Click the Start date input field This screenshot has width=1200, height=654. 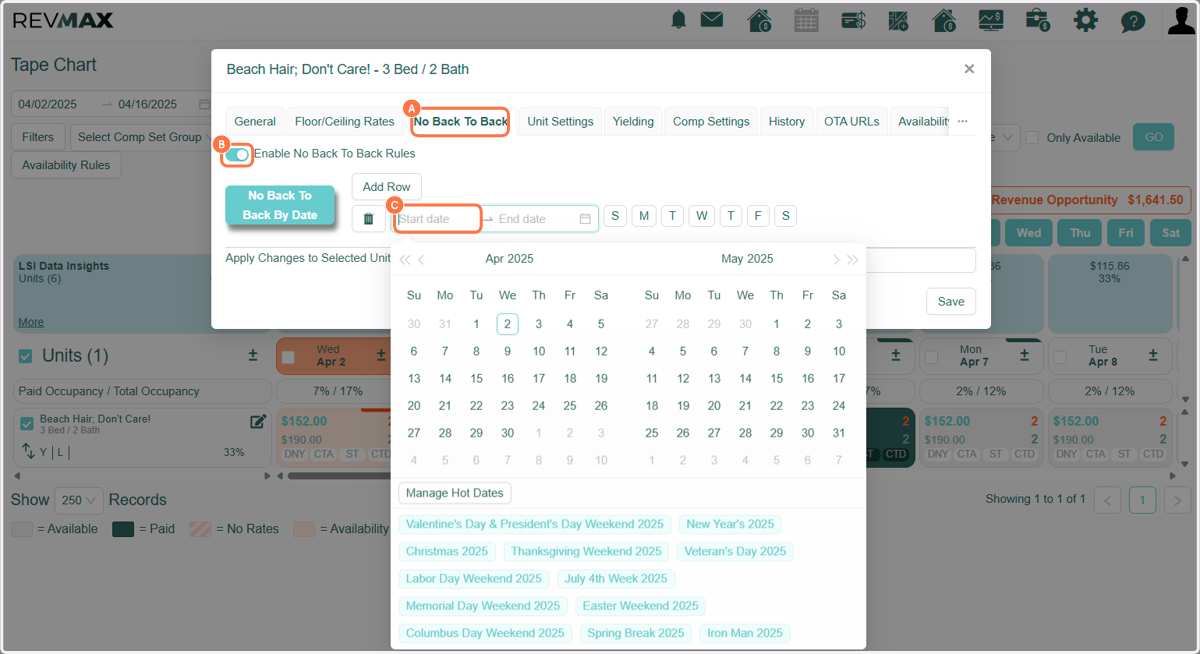pyautogui.click(x=437, y=219)
